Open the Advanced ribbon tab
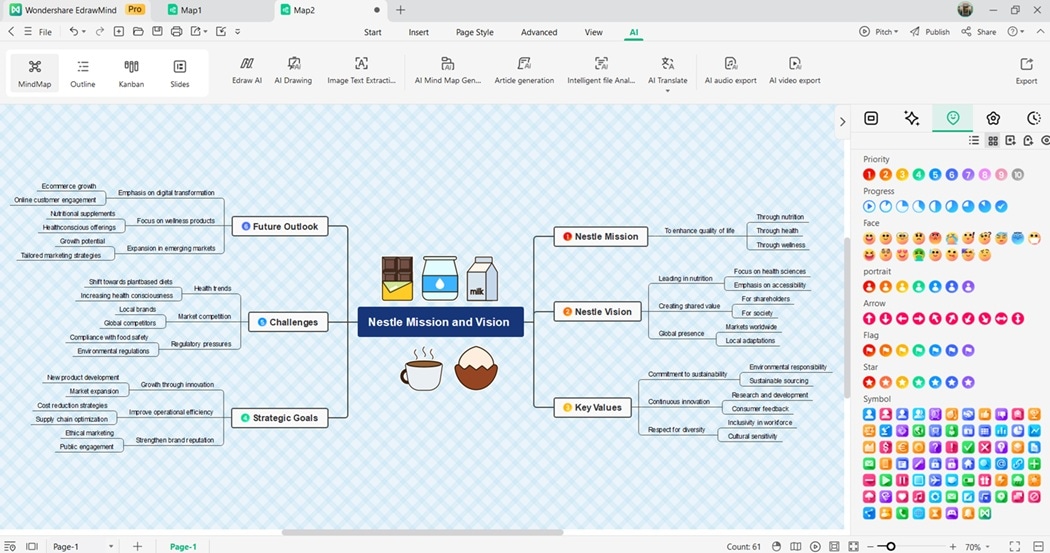The image size is (1050, 553). pyautogui.click(x=539, y=32)
